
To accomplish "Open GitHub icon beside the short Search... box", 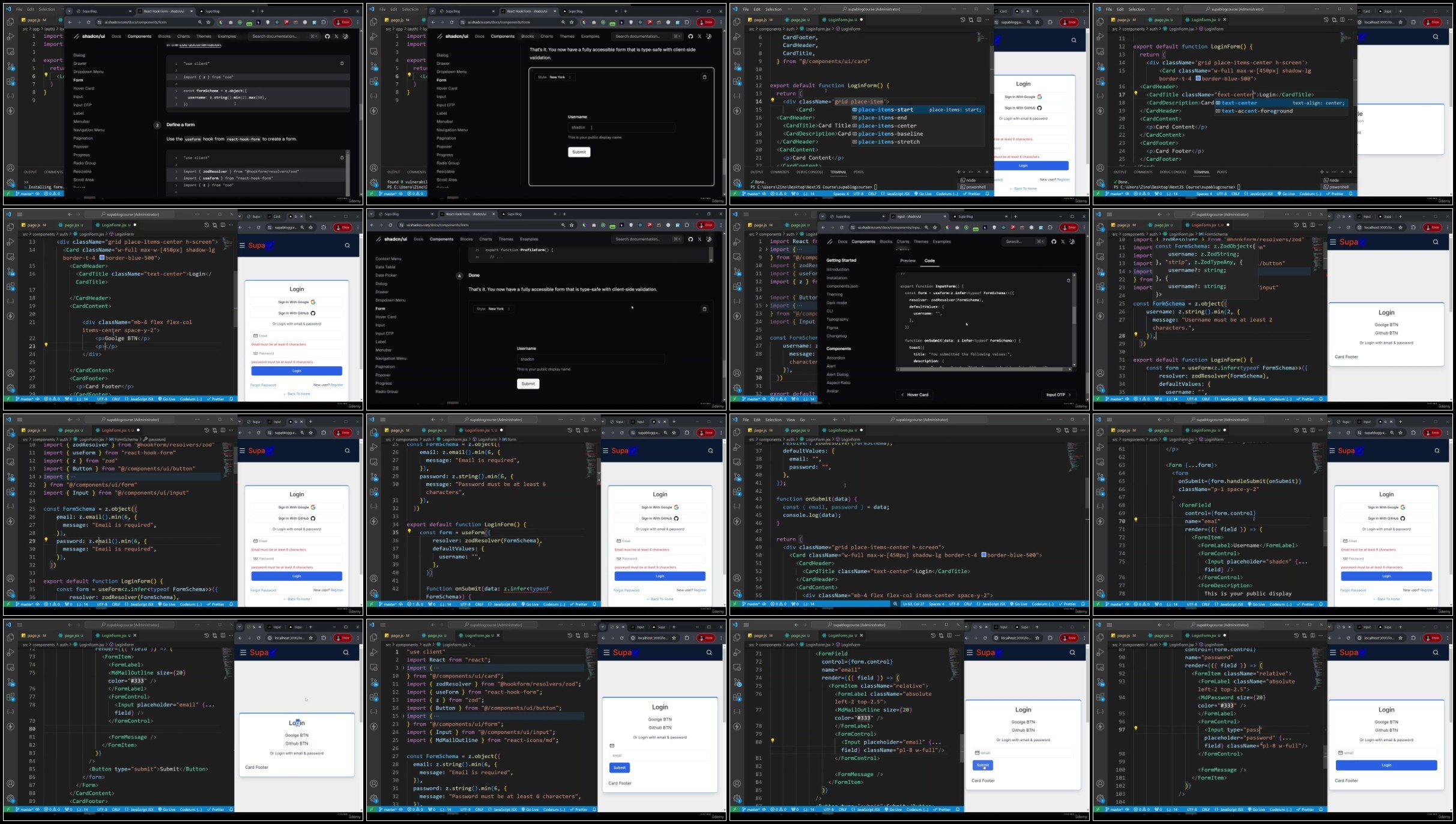I will click(1054, 241).
